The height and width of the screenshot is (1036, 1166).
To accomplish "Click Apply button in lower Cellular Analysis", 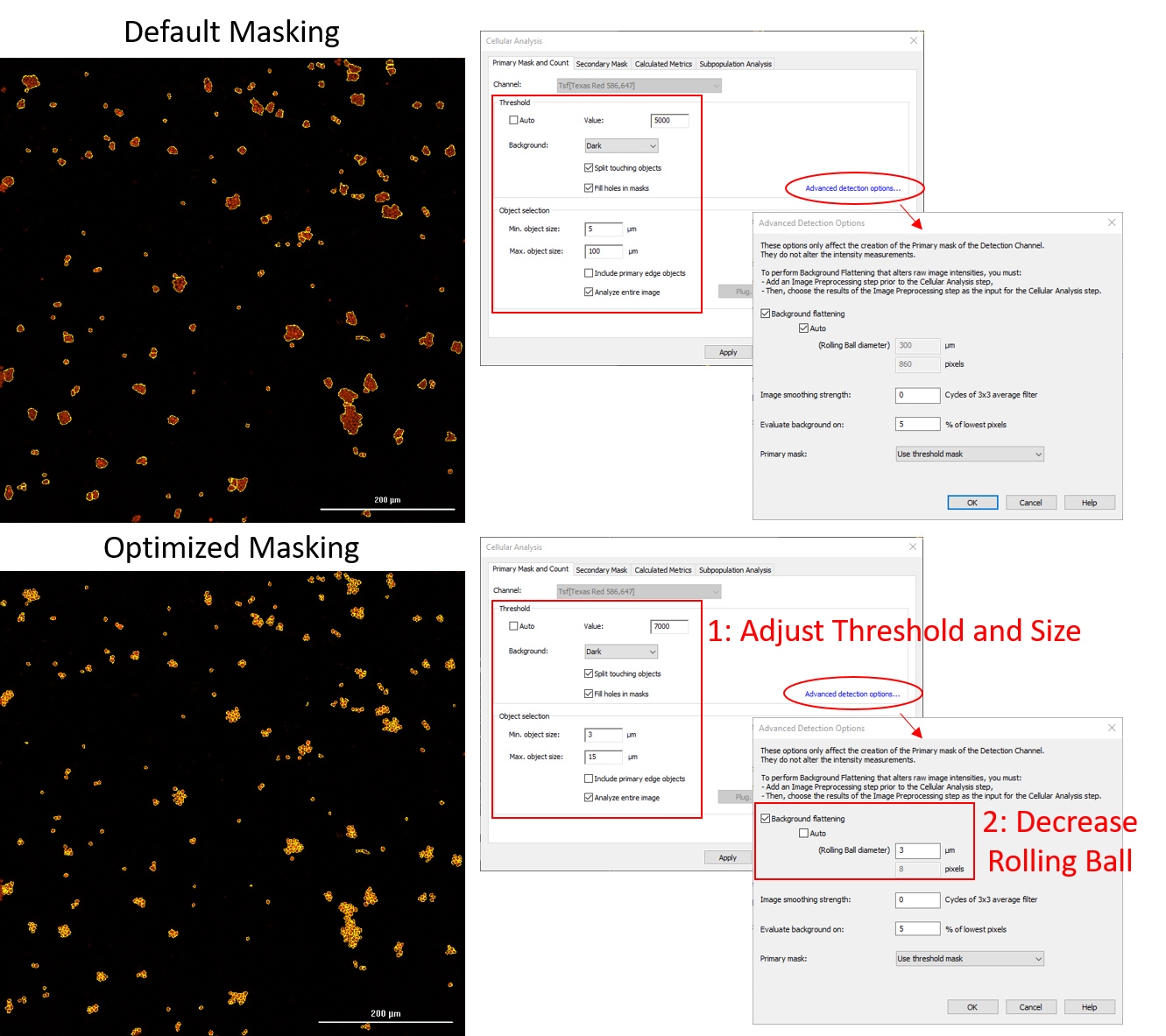I will point(727,858).
